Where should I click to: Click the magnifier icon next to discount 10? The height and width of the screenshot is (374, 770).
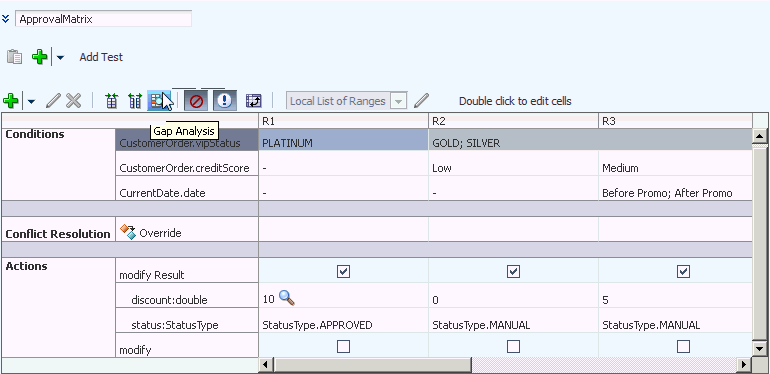click(287, 298)
